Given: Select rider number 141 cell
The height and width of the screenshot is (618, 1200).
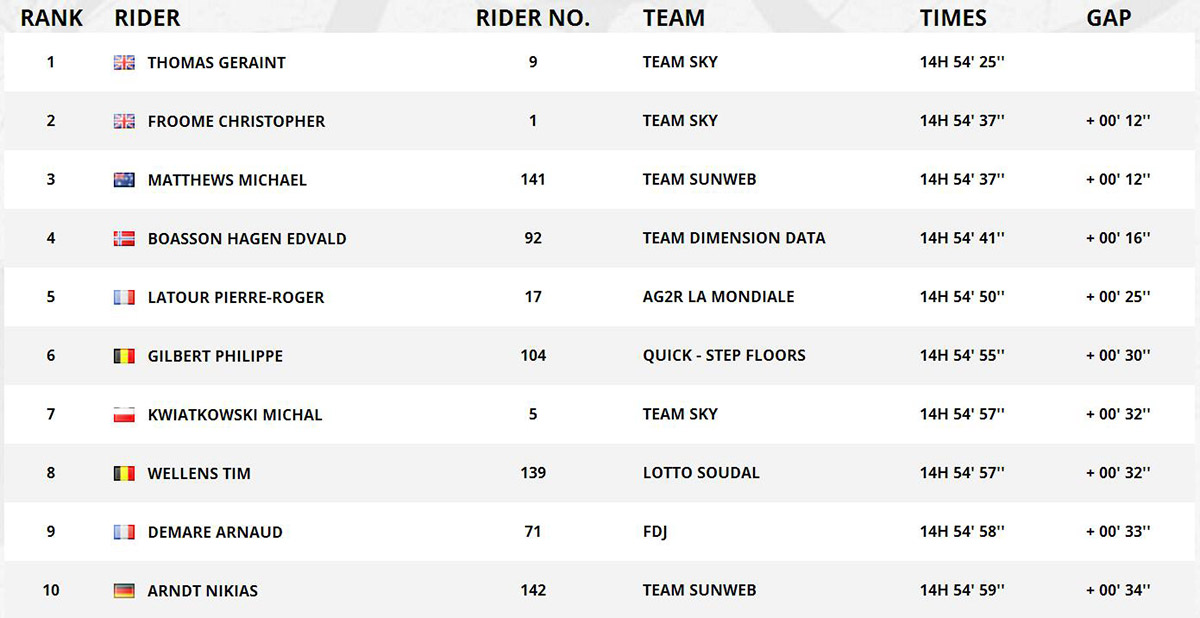Looking at the screenshot, I should [x=533, y=179].
